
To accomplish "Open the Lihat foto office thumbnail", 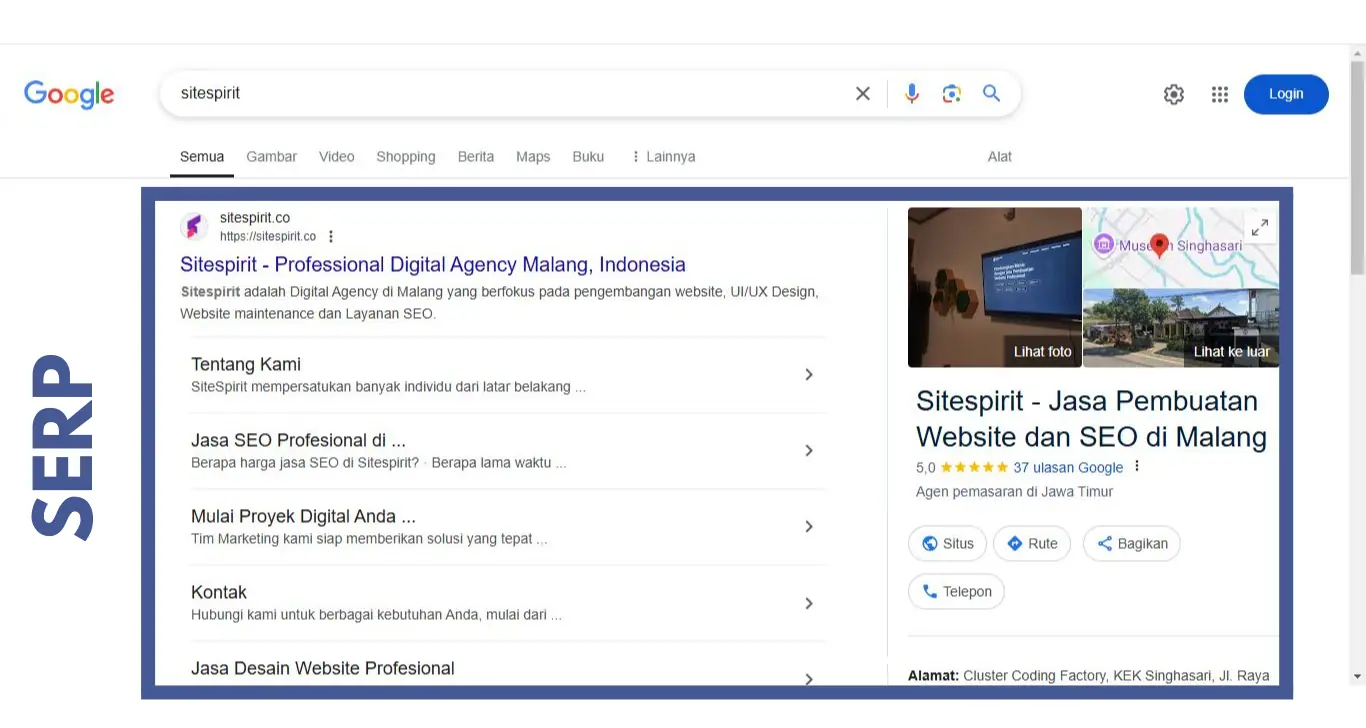I will click(x=995, y=287).
